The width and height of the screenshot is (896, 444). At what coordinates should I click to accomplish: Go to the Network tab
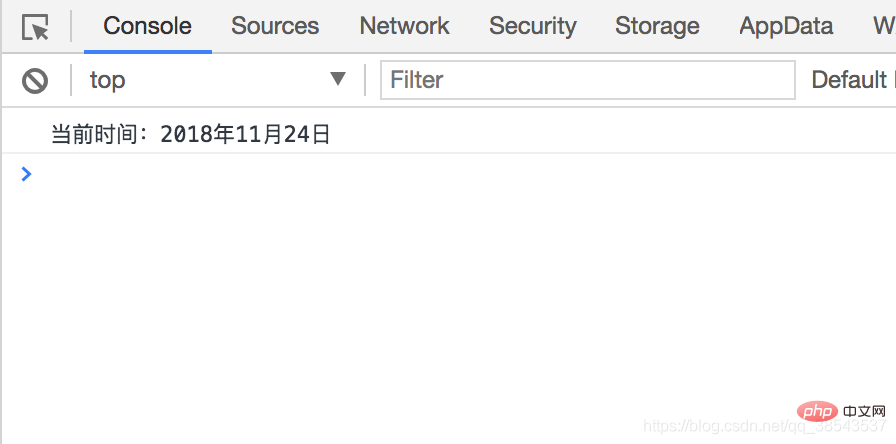[x=405, y=26]
